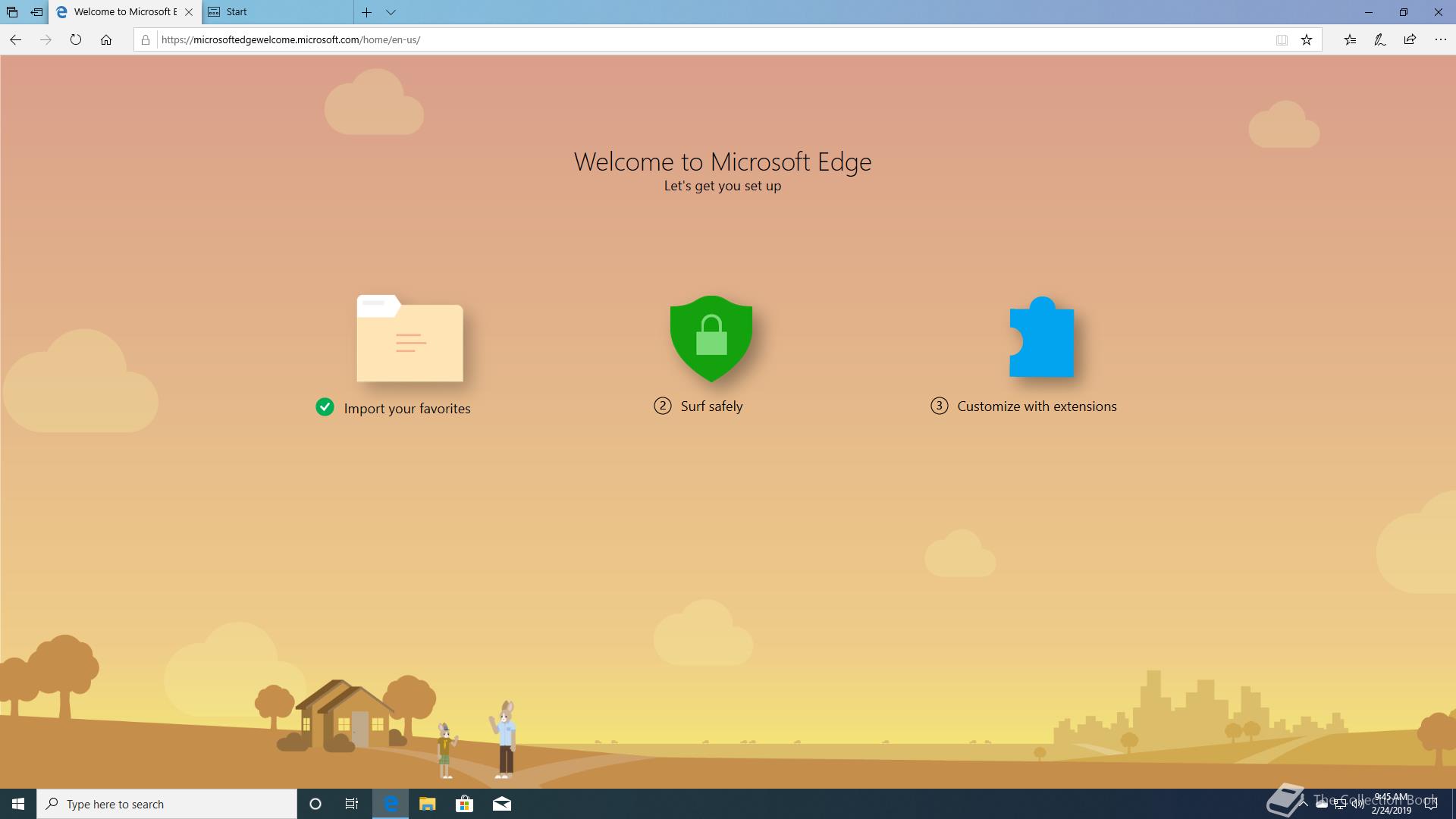1456x819 pixels.
Task: Click the favorites folder illustration
Action: [x=409, y=338]
